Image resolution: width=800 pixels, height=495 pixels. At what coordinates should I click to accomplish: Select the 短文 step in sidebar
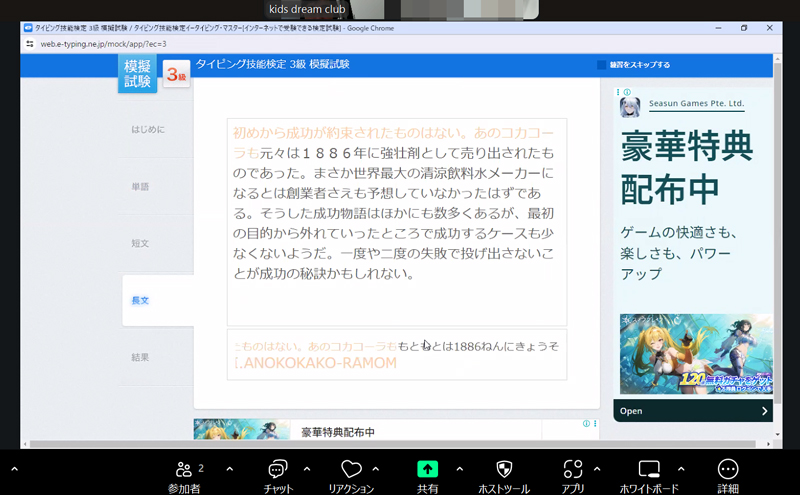point(140,243)
